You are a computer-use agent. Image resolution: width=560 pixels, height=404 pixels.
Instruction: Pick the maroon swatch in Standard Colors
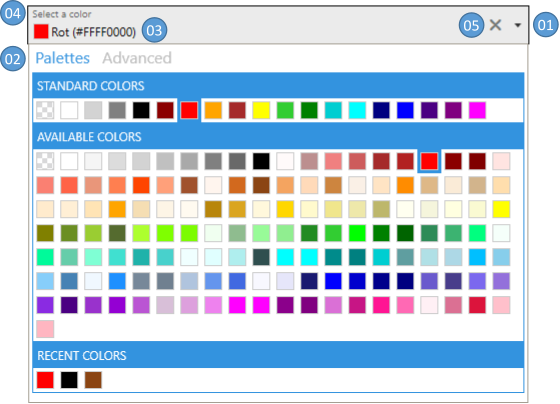pos(165,110)
